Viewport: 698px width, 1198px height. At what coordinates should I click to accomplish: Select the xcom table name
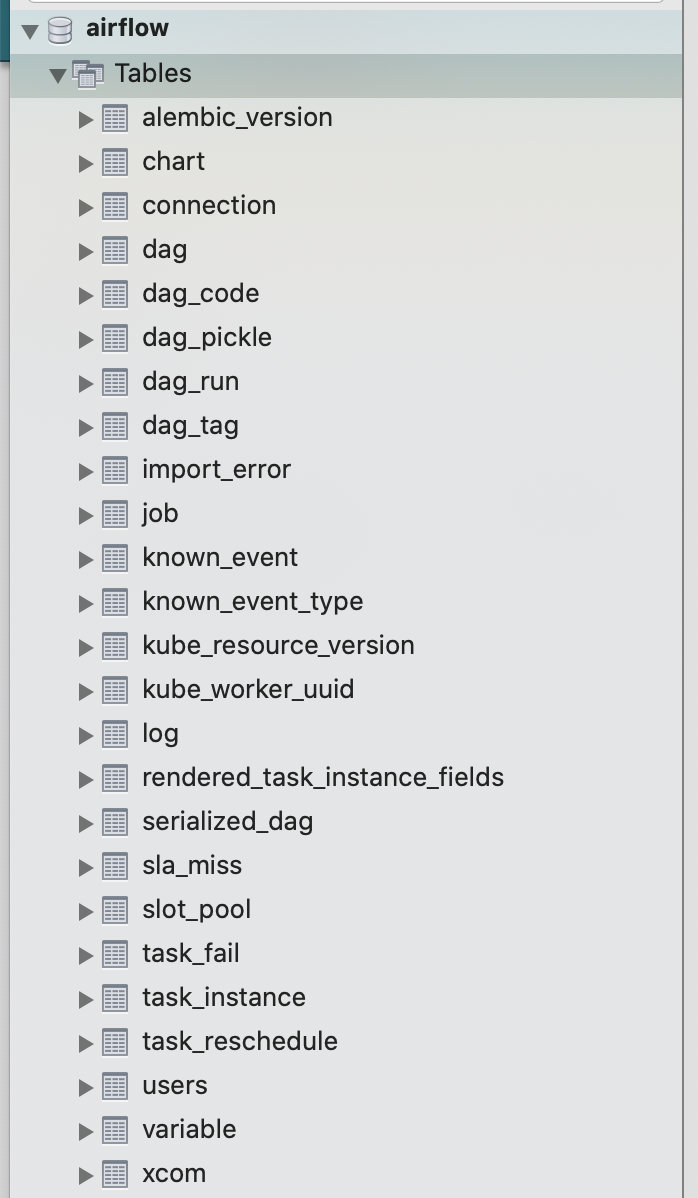(174, 1174)
